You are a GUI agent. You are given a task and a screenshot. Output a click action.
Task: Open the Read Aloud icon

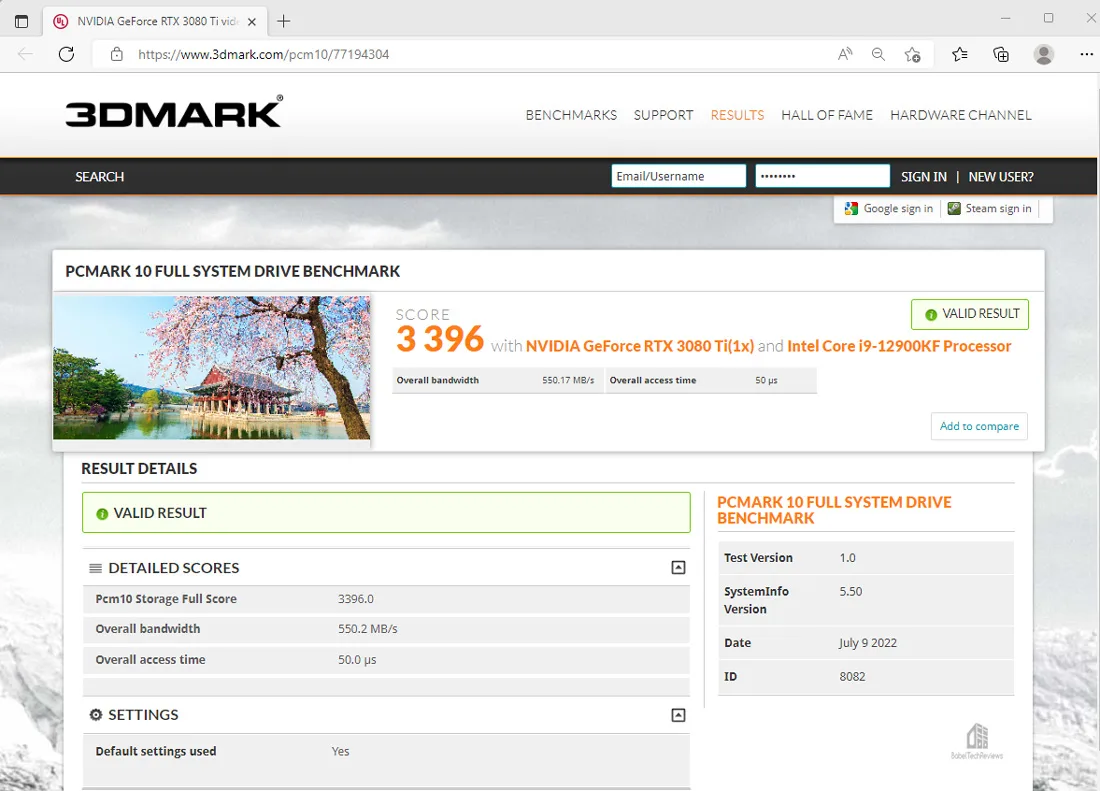[845, 54]
